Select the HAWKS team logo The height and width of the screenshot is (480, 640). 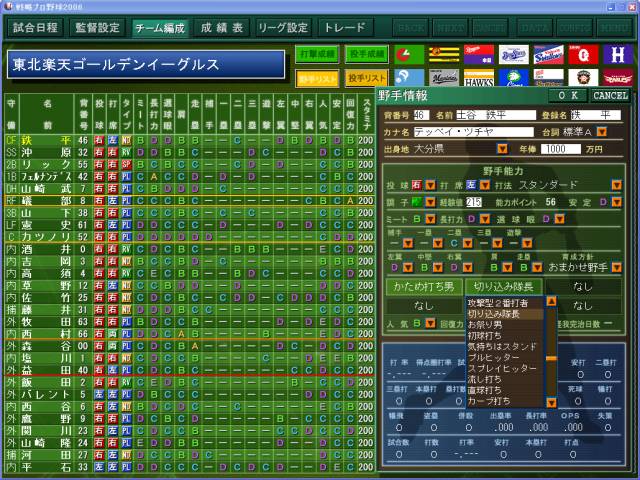click(x=479, y=77)
